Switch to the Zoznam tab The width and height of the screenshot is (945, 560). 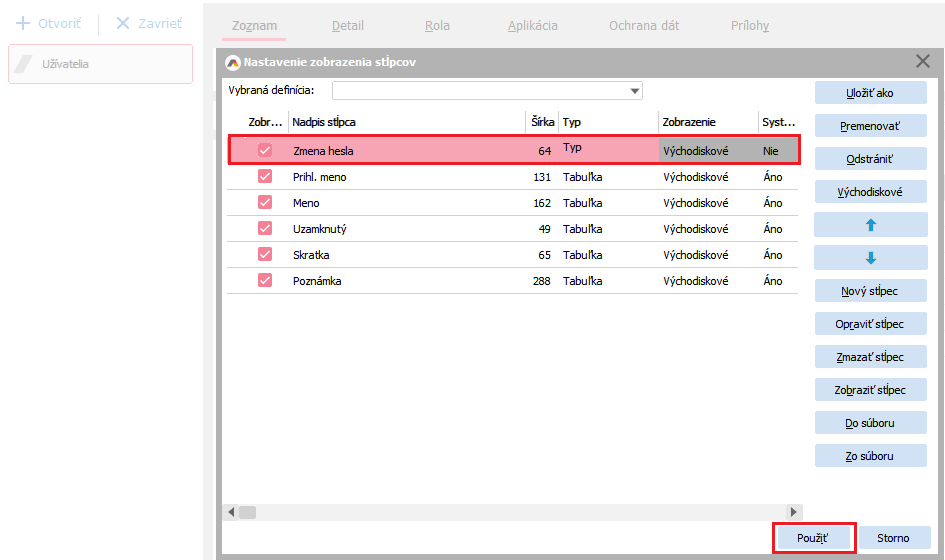254,26
